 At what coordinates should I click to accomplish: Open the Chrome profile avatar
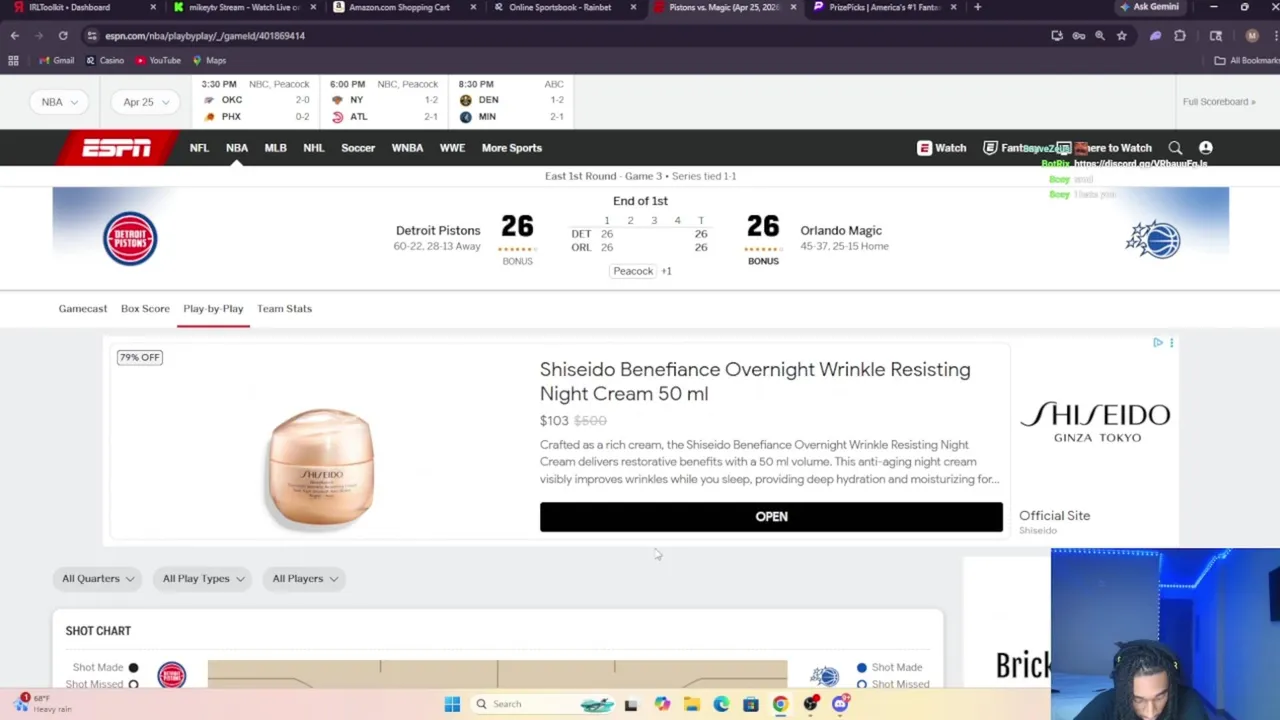(x=1252, y=36)
